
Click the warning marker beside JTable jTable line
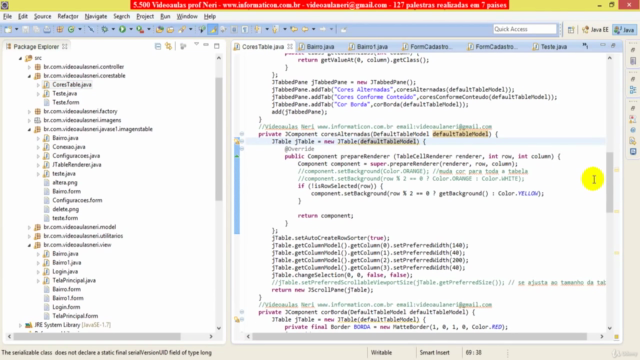click(x=237, y=141)
